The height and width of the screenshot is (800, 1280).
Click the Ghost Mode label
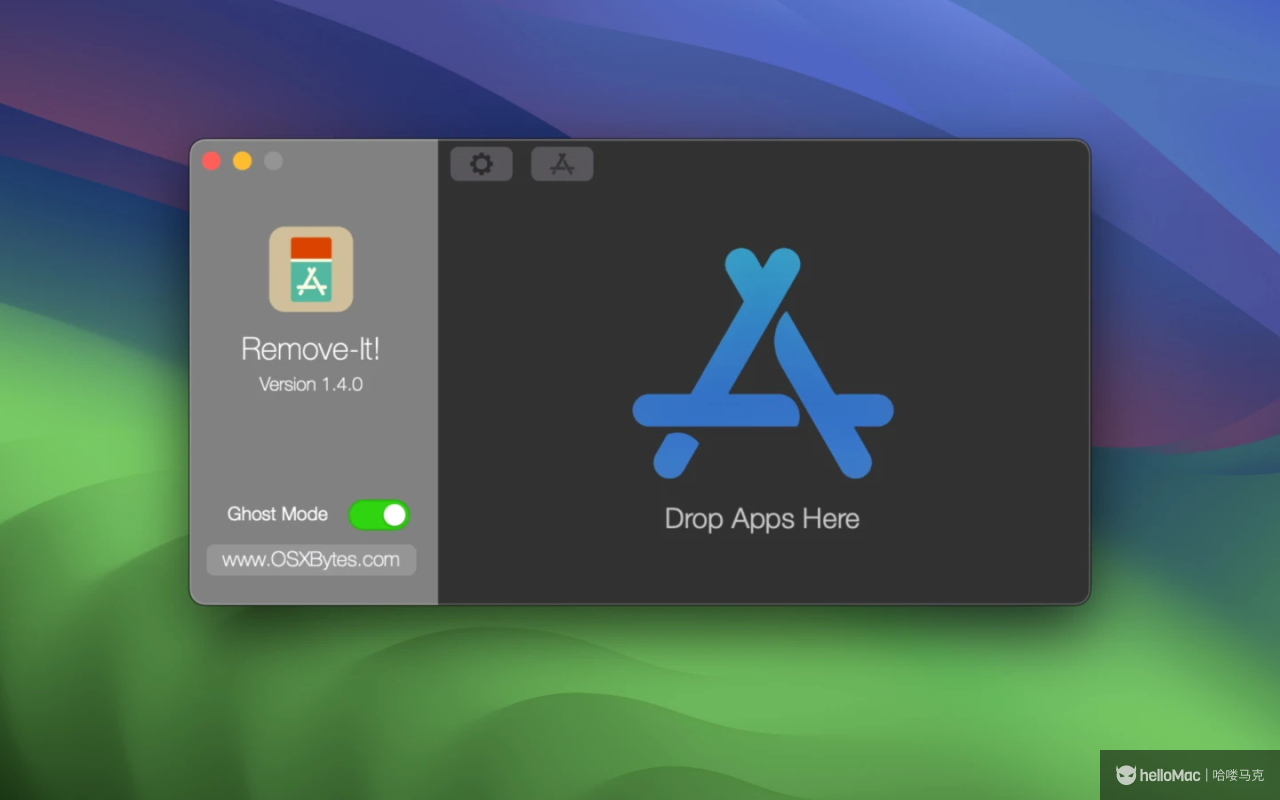277,514
